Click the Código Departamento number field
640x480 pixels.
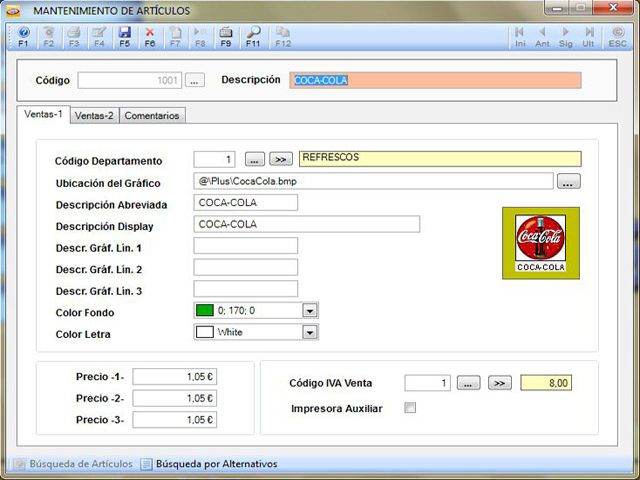(x=214, y=159)
